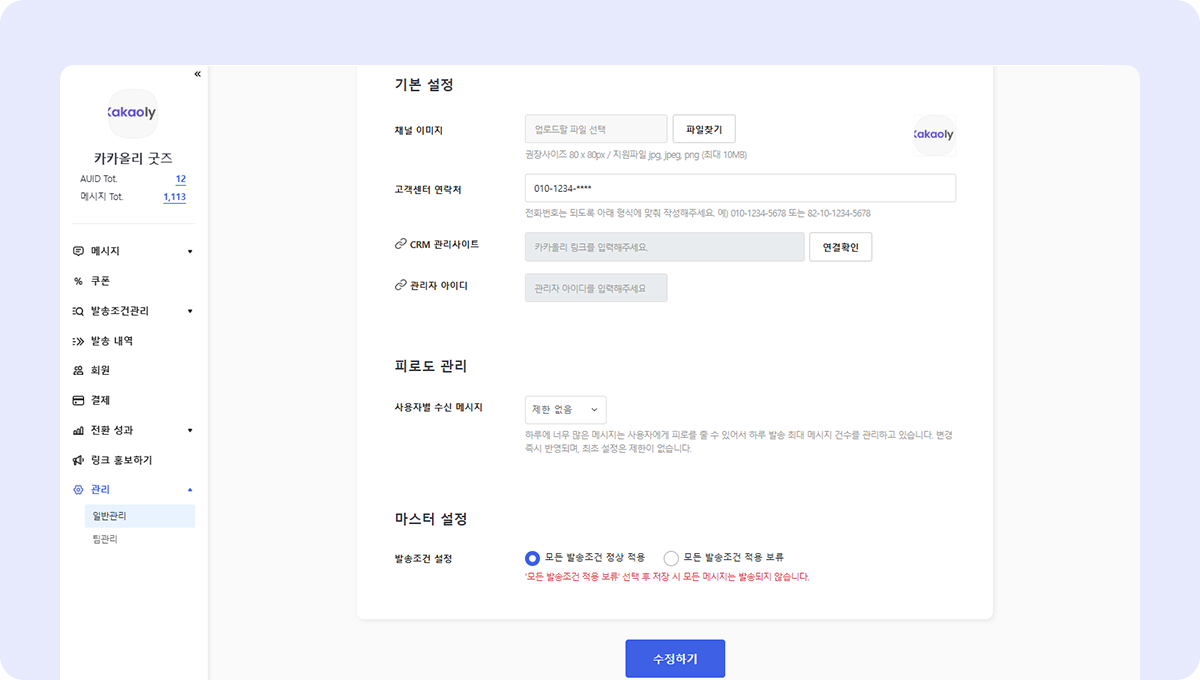Expand the 발송조건관리 menu arrow
1200x680 pixels.
[190, 311]
